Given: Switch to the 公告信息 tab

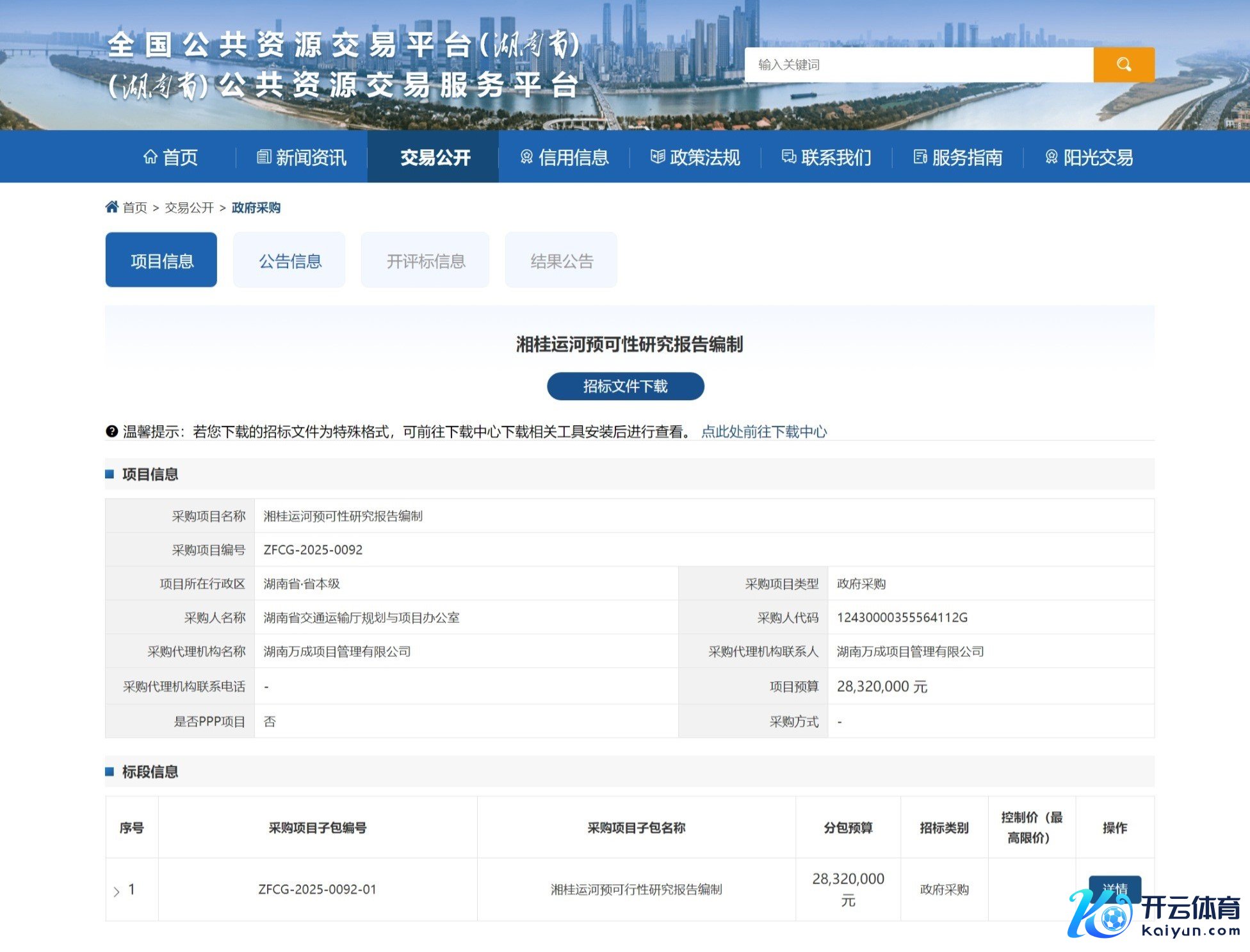Looking at the screenshot, I should click(x=289, y=261).
